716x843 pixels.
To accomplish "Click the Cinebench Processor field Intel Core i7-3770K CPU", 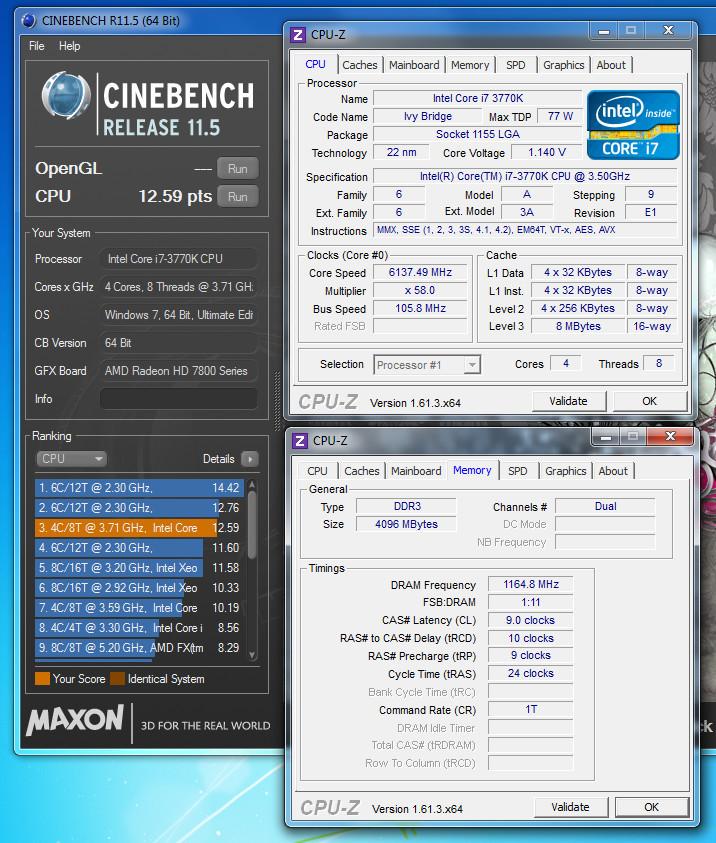I will pos(178,259).
